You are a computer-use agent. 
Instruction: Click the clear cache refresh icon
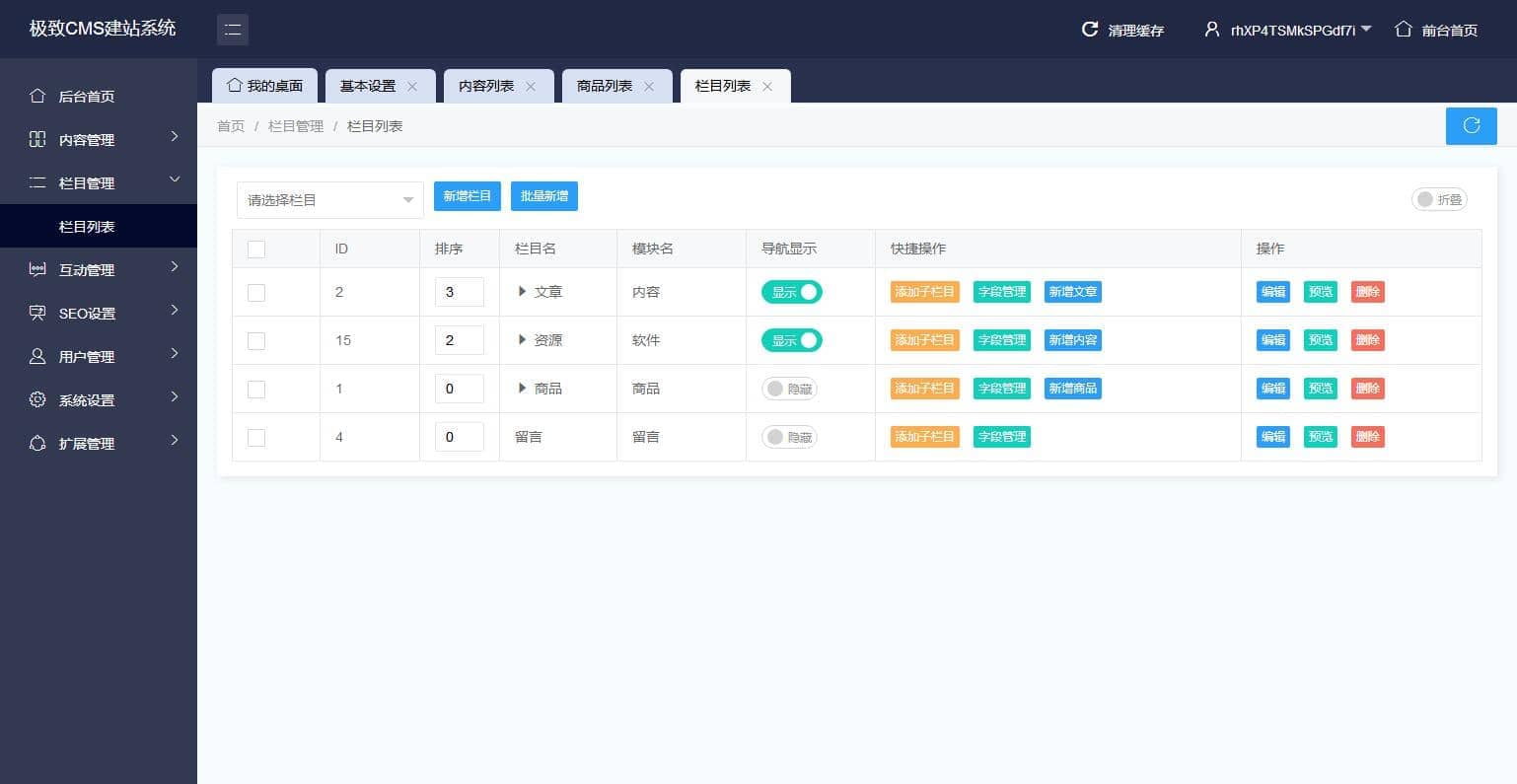pos(1090,30)
